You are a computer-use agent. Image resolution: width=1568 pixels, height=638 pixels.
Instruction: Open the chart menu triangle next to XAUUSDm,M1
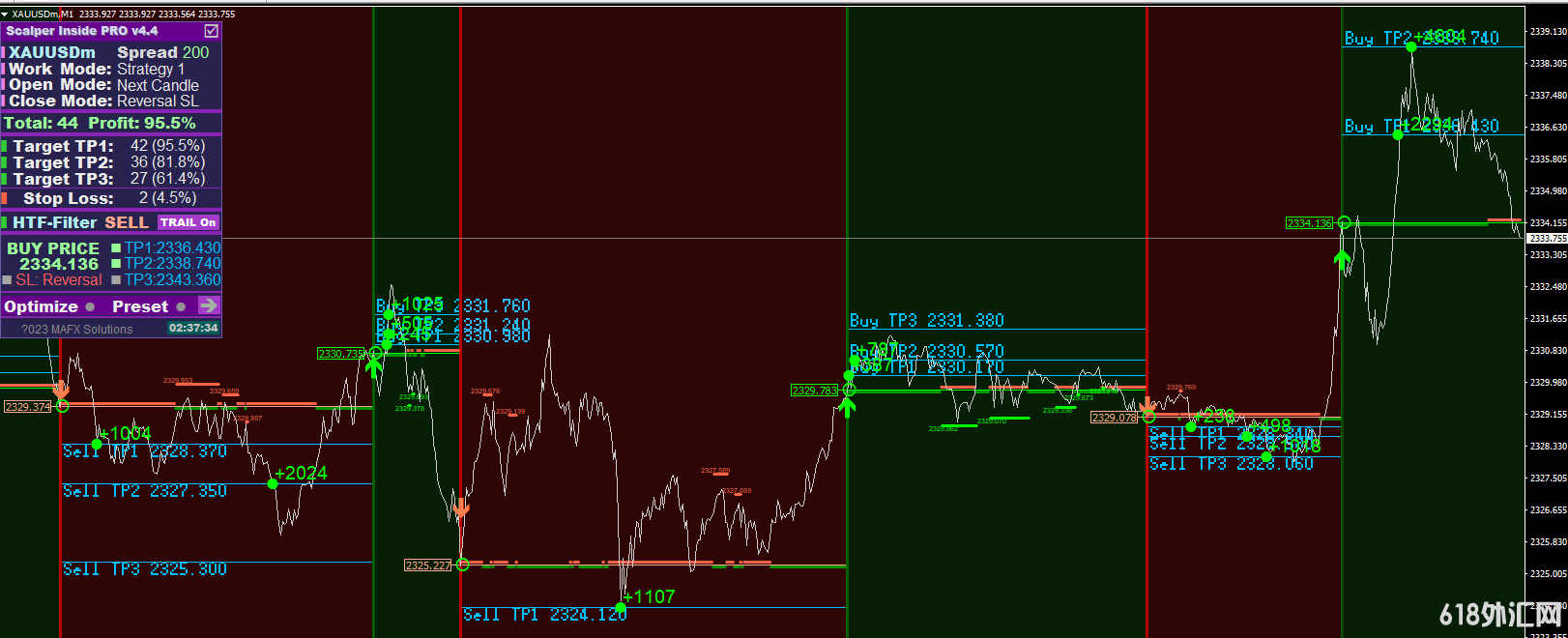(x=5, y=14)
